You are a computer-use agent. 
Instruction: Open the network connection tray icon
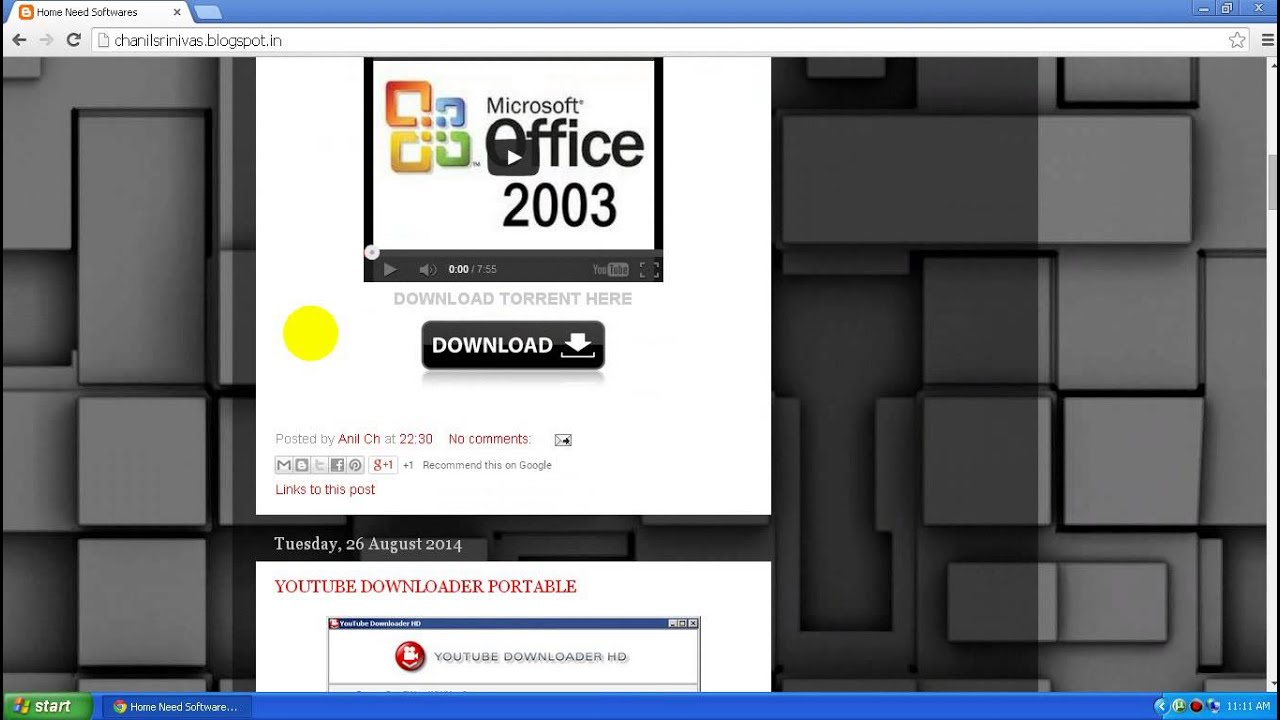[x=1212, y=706]
